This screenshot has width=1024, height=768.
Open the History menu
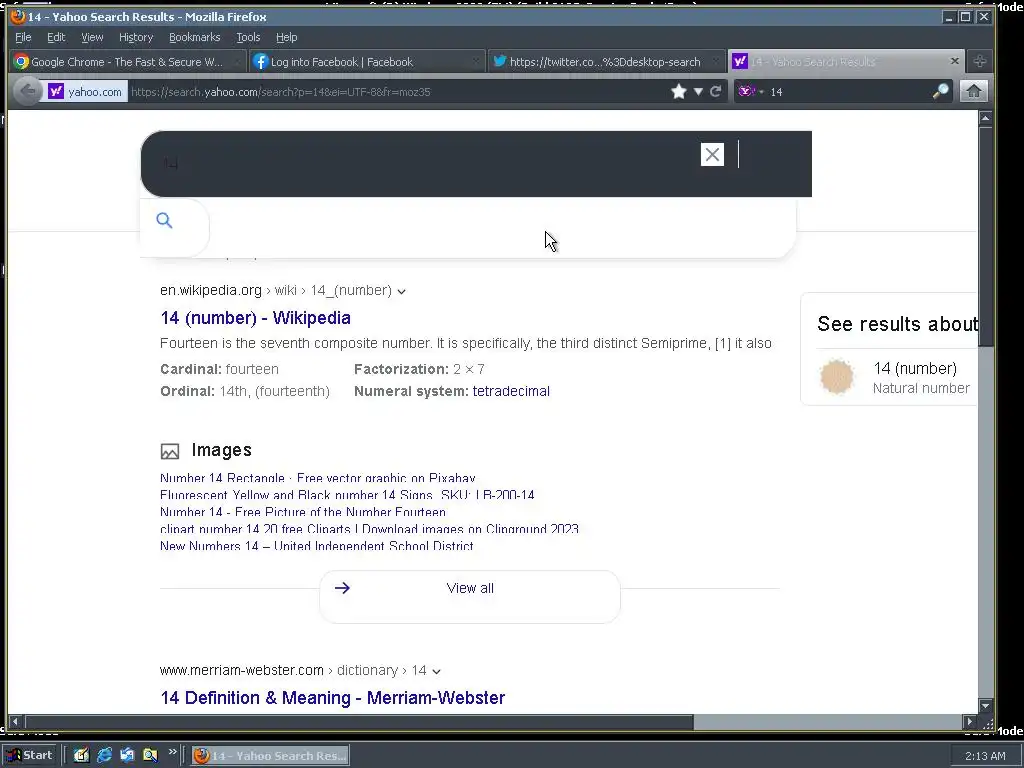click(x=136, y=37)
